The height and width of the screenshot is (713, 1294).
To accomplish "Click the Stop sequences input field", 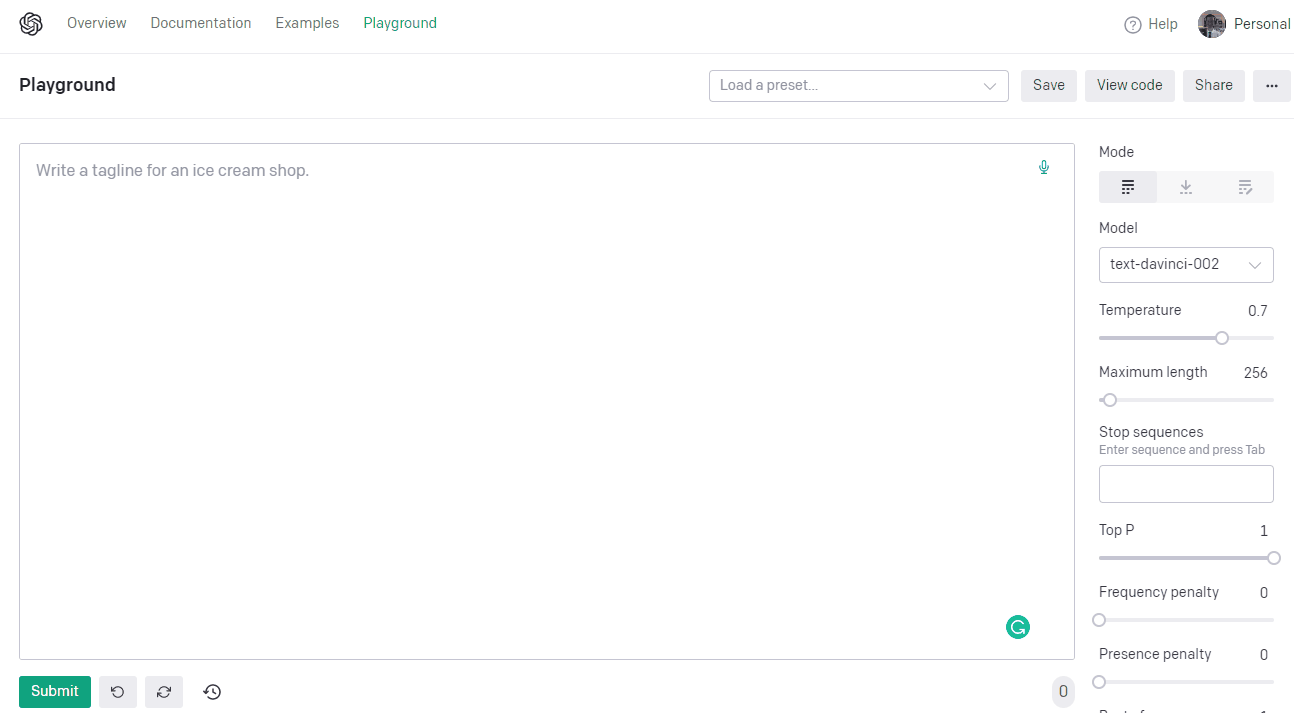I will (x=1186, y=484).
